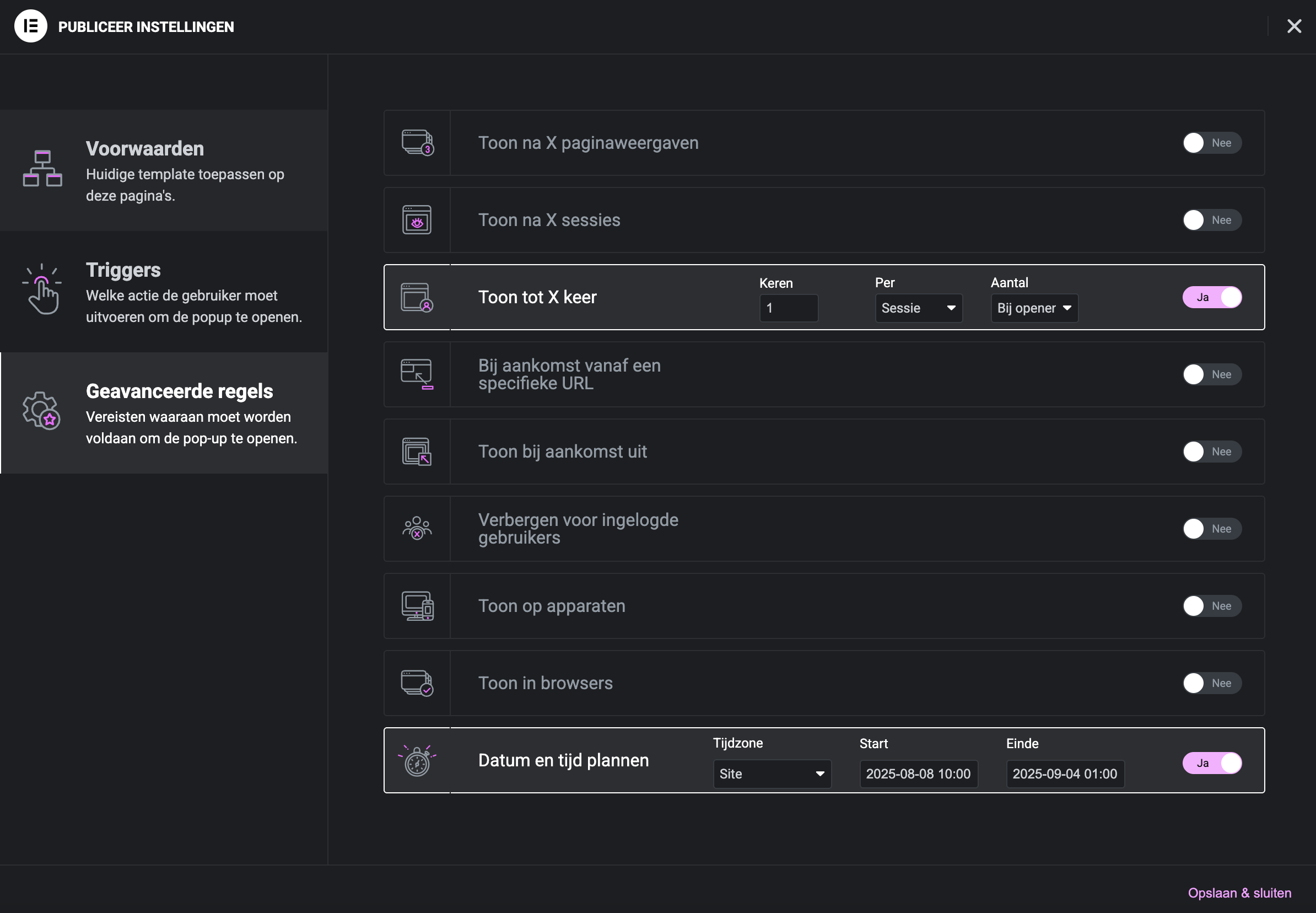Screen dimensions: 1316x913
Task: Enable Toon na X paginaweergaven toggle
Action: click(1211, 143)
